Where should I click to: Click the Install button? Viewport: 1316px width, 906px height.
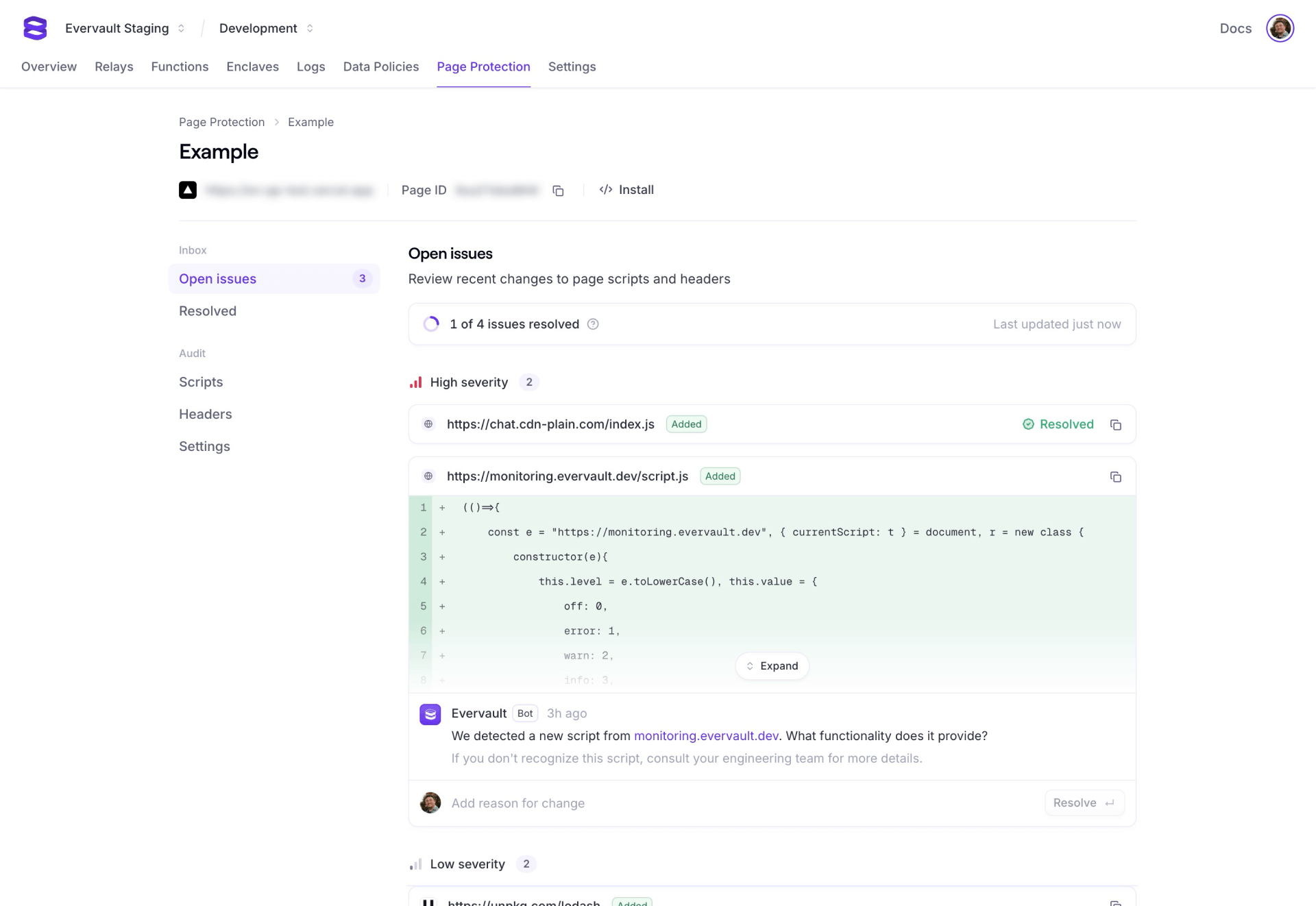click(626, 190)
